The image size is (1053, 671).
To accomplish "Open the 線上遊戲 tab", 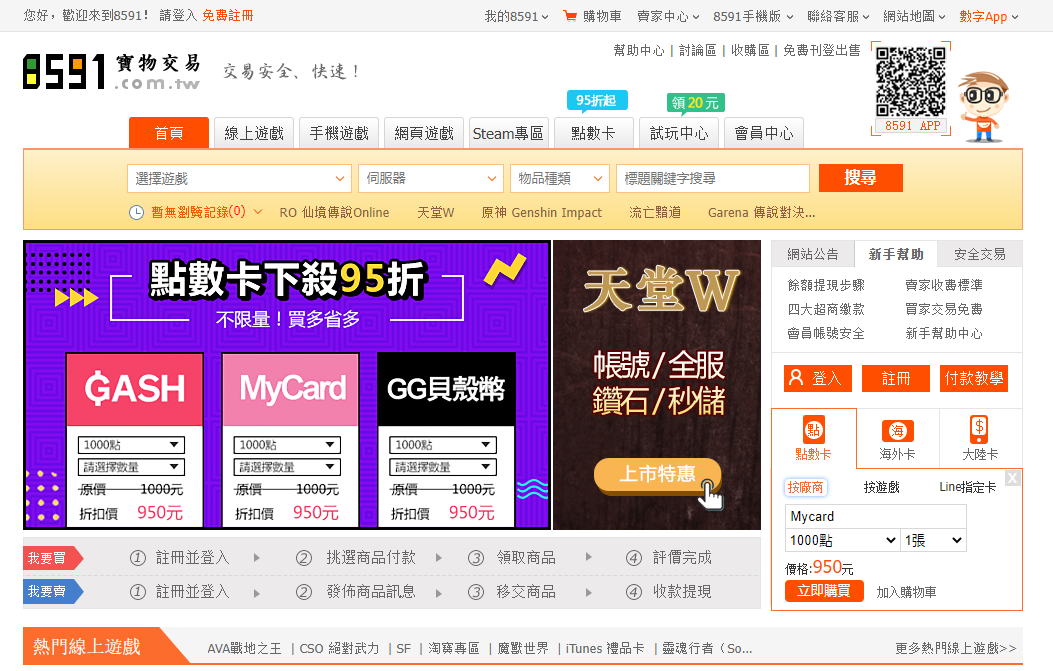I will (254, 133).
